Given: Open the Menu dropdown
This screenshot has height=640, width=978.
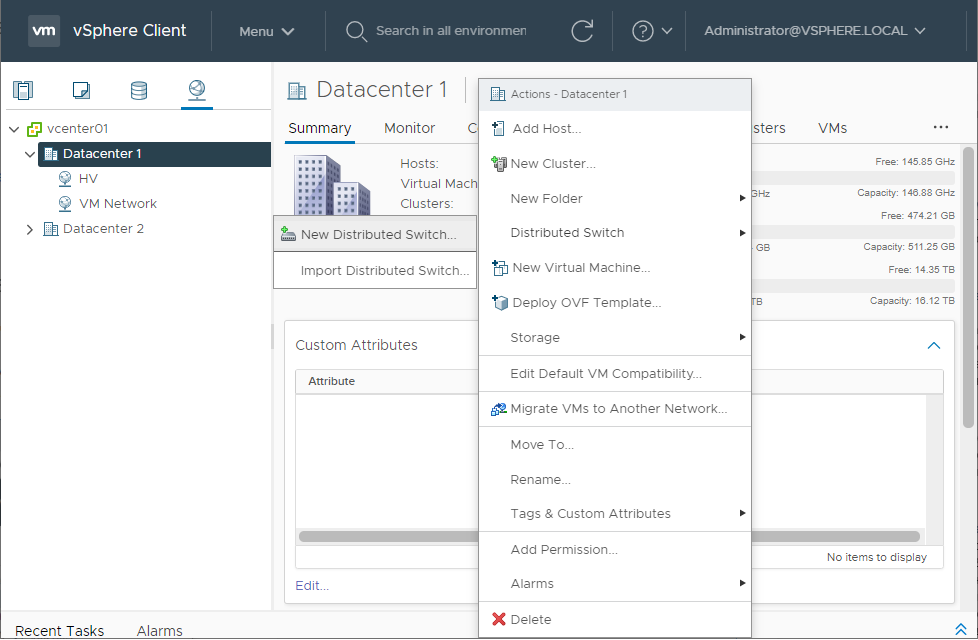Looking at the screenshot, I should [x=266, y=31].
